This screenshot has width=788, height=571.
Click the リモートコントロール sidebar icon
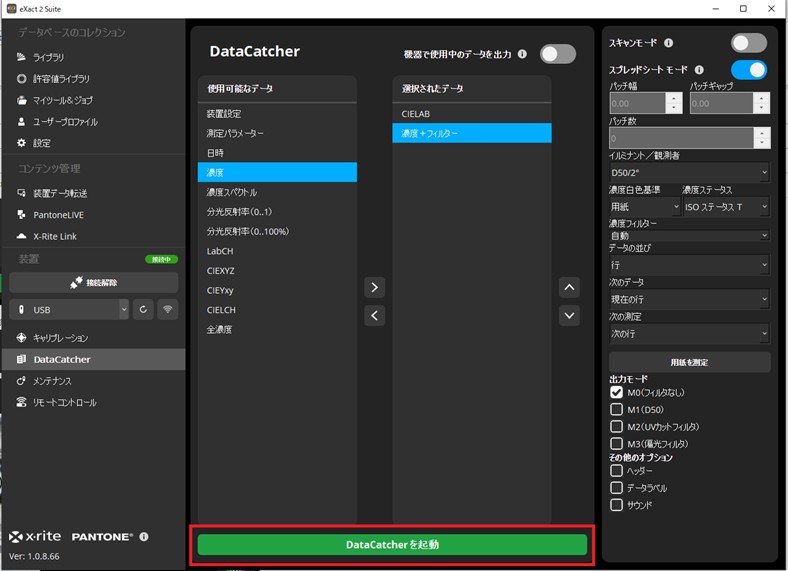click(22, 402)
